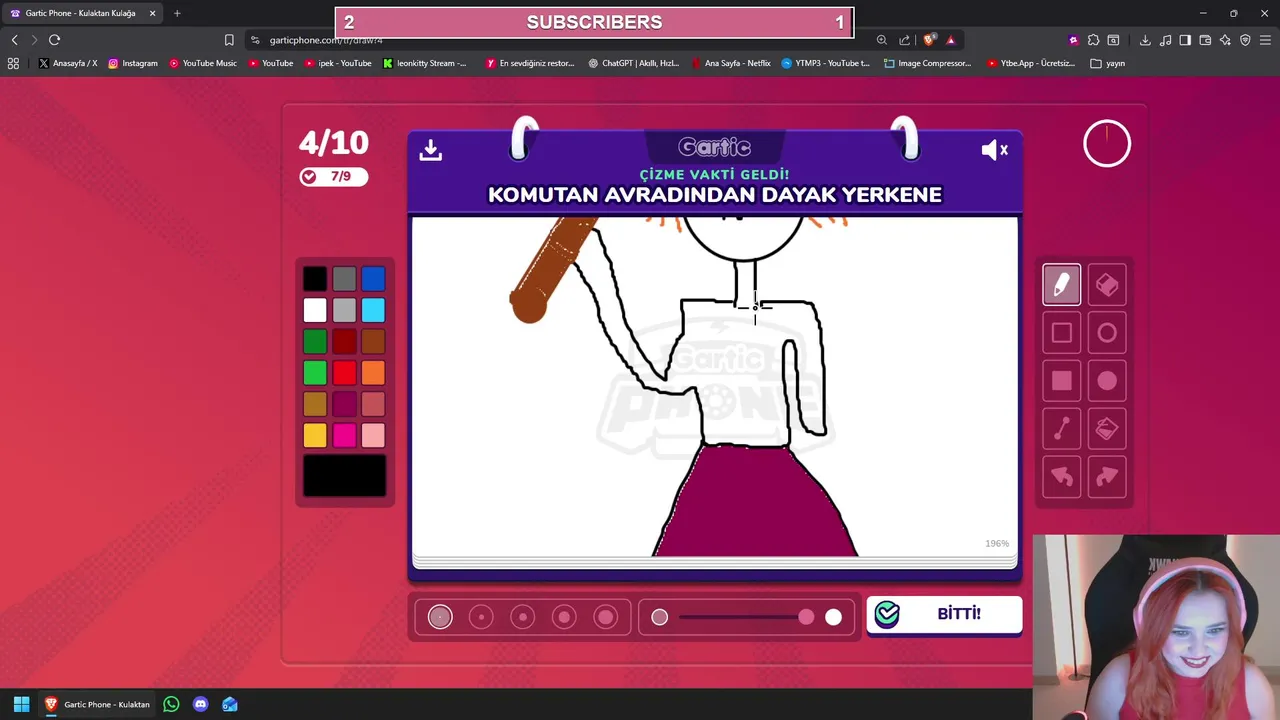Open the yayın bookmarks folder
The image size is (1280, 720).
[x=1108, y=63]
